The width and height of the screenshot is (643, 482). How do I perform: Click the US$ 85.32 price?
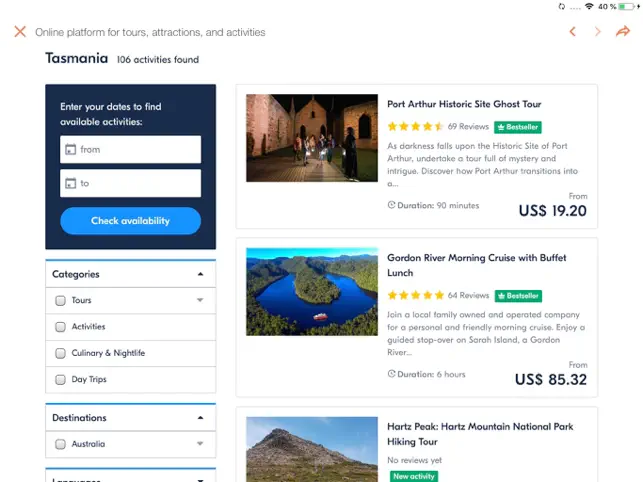[551, 379]
